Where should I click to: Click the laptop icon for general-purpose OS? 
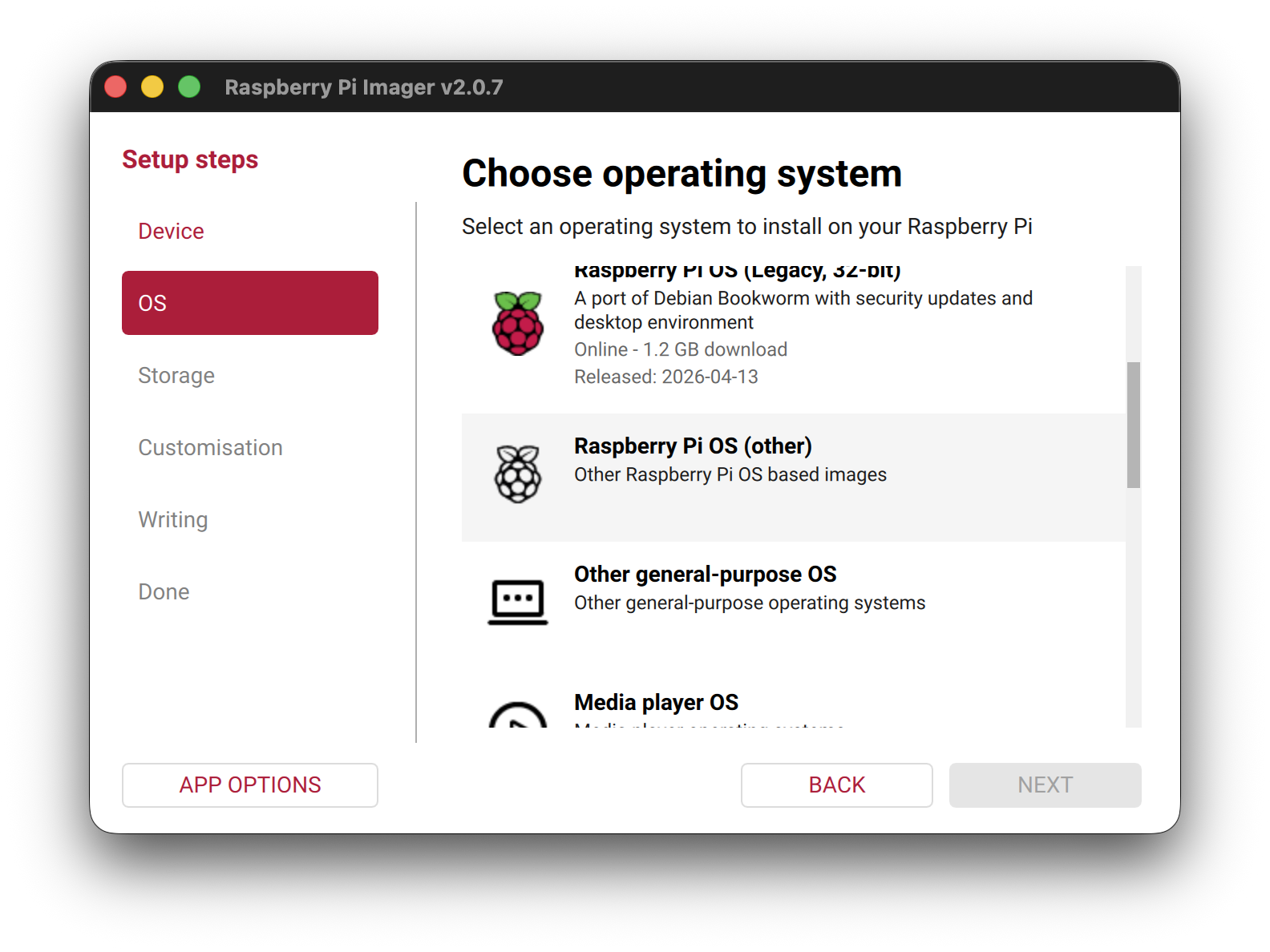(x=518, y=603)
